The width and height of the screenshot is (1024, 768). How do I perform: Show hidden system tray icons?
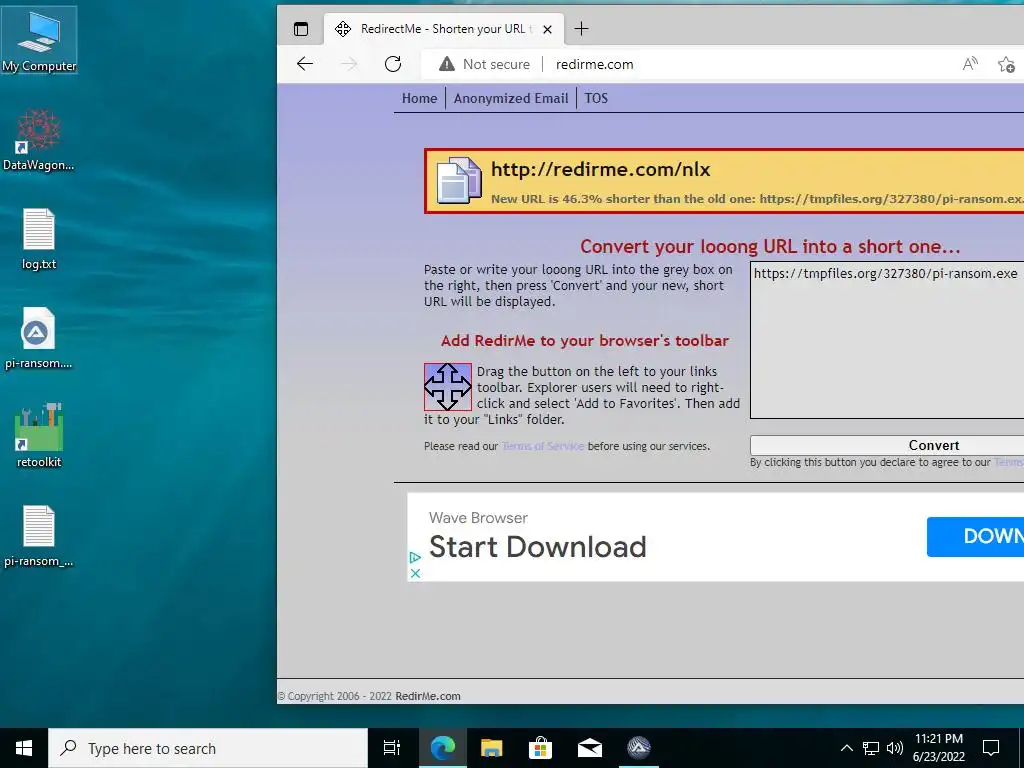click(x=846, y=748)
